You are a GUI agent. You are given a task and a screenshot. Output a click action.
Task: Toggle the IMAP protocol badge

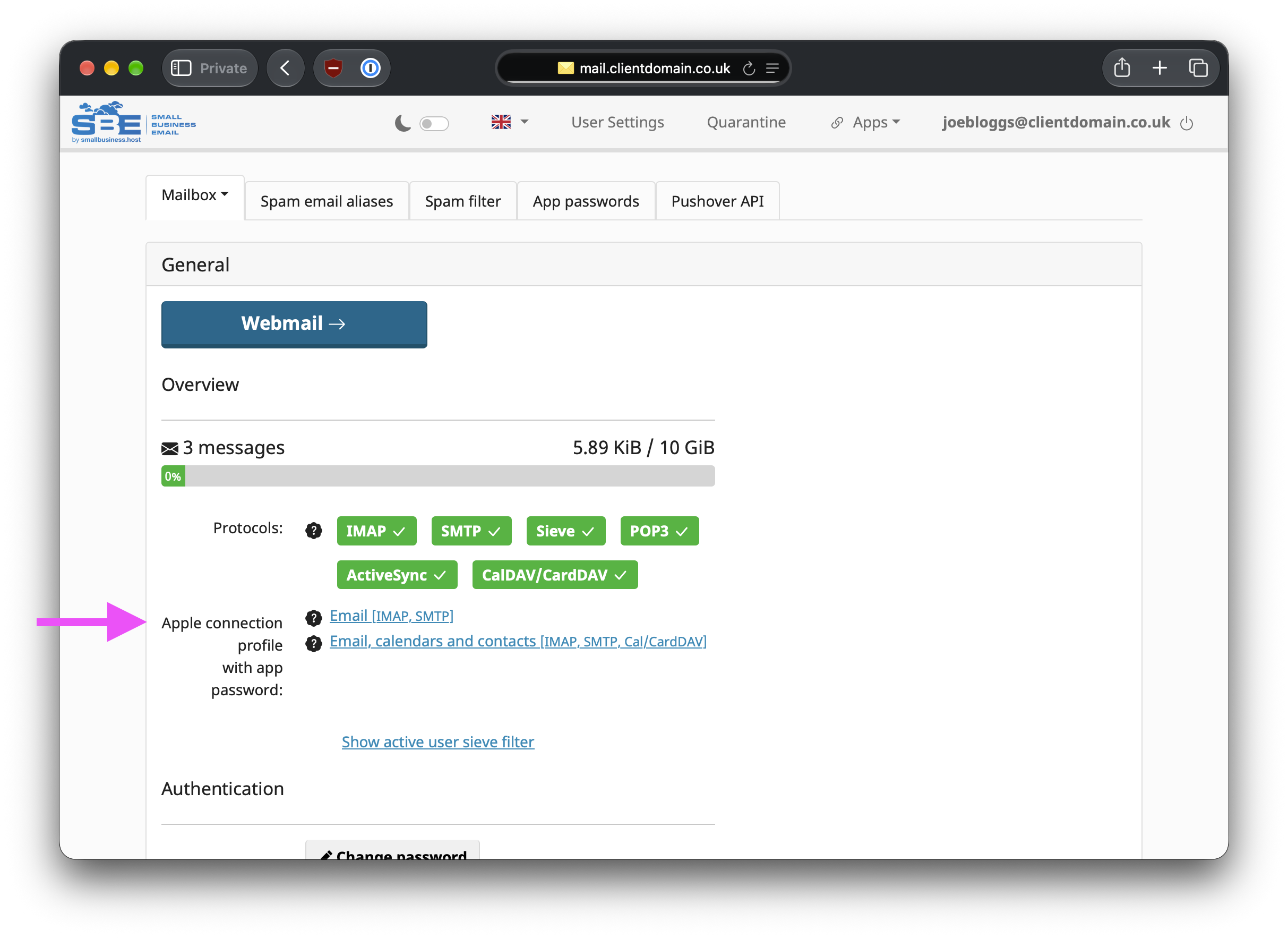tap(376, 531)
